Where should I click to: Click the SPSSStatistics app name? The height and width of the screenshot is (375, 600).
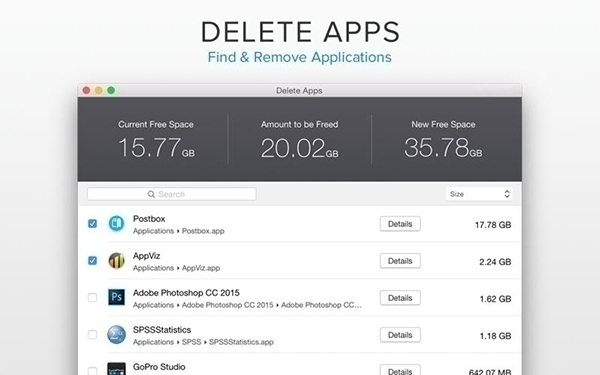coord(162,330)
